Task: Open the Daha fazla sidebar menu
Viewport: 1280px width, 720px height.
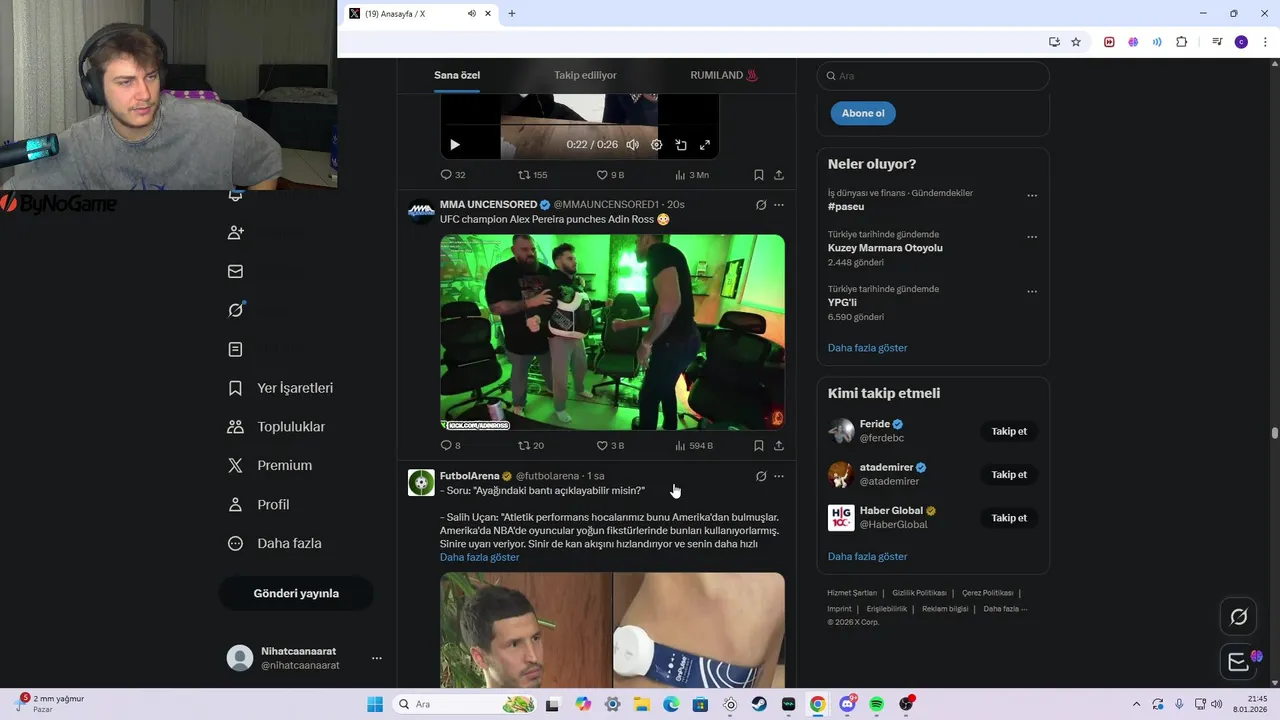Action: coord(275,543)
